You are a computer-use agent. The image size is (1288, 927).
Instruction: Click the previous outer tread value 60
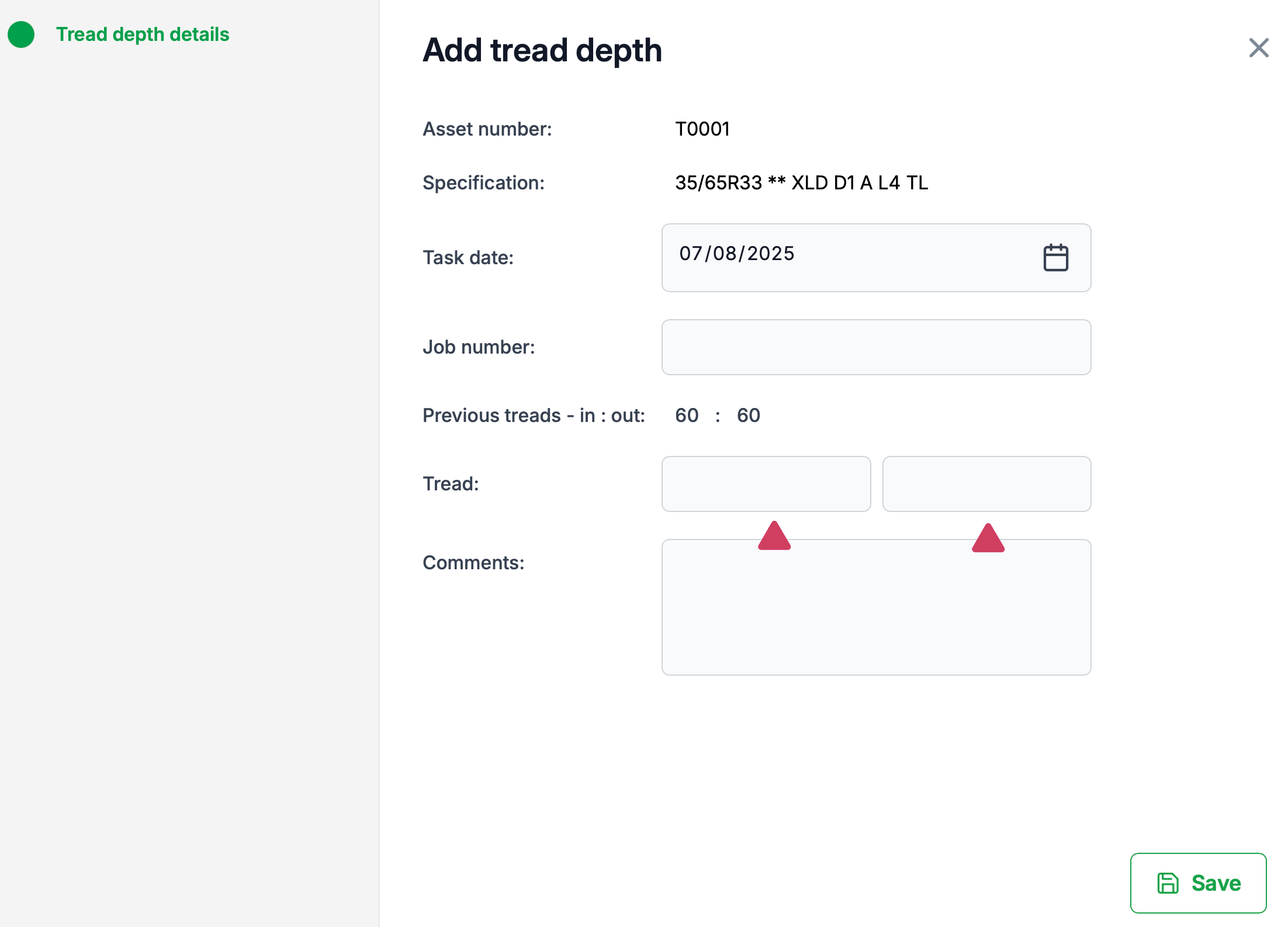(748, 416)
